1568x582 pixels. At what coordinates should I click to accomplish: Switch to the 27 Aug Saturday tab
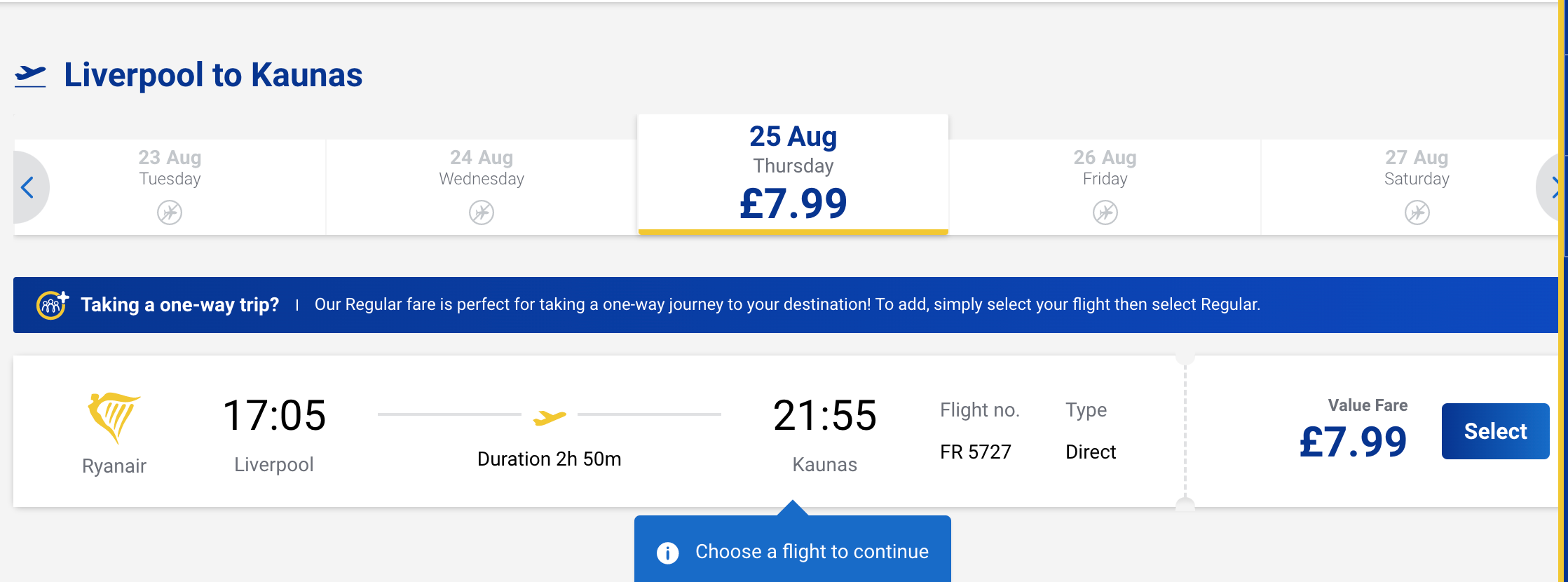1416,186
